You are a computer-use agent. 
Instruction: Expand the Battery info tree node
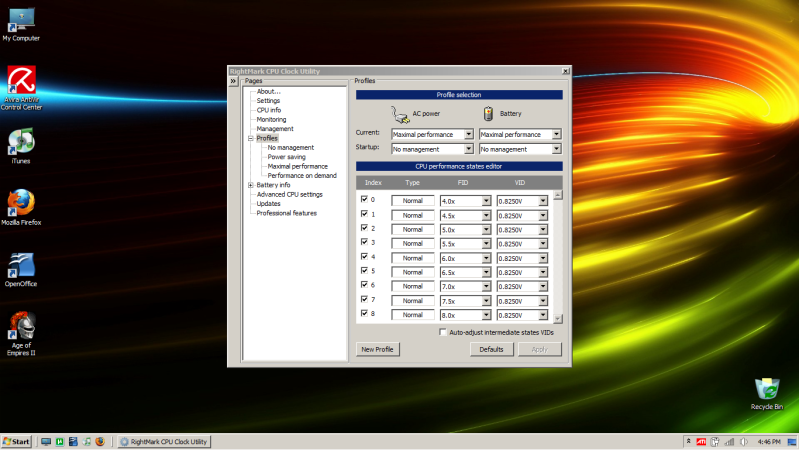coord(250,185)
